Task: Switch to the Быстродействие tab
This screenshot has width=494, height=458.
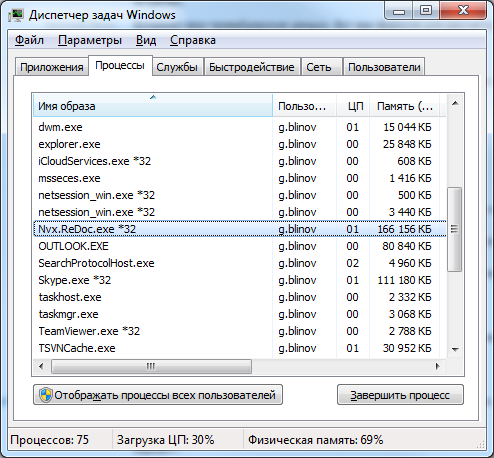Action: pos(252,67)
